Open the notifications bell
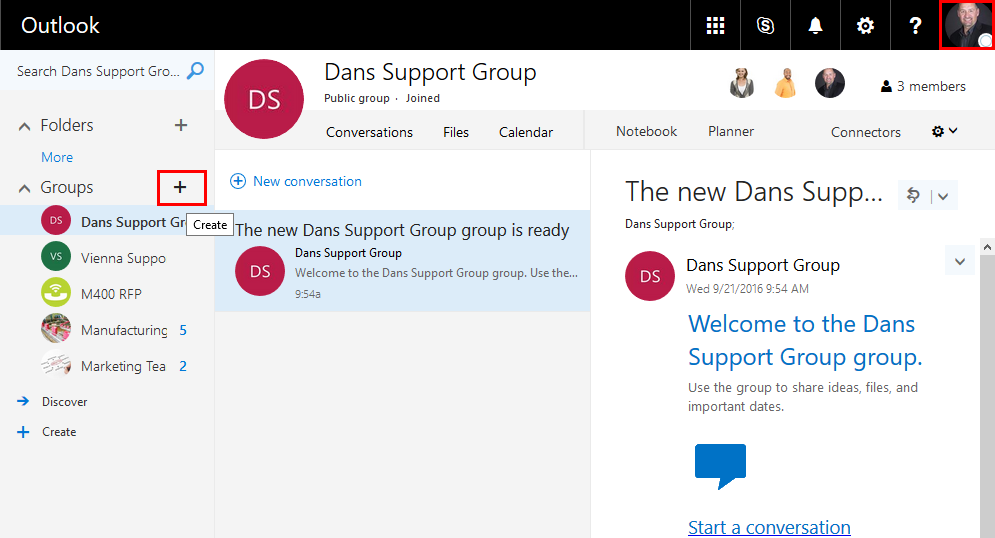Screen dimensions: 995x538 (x=815, y=26)
